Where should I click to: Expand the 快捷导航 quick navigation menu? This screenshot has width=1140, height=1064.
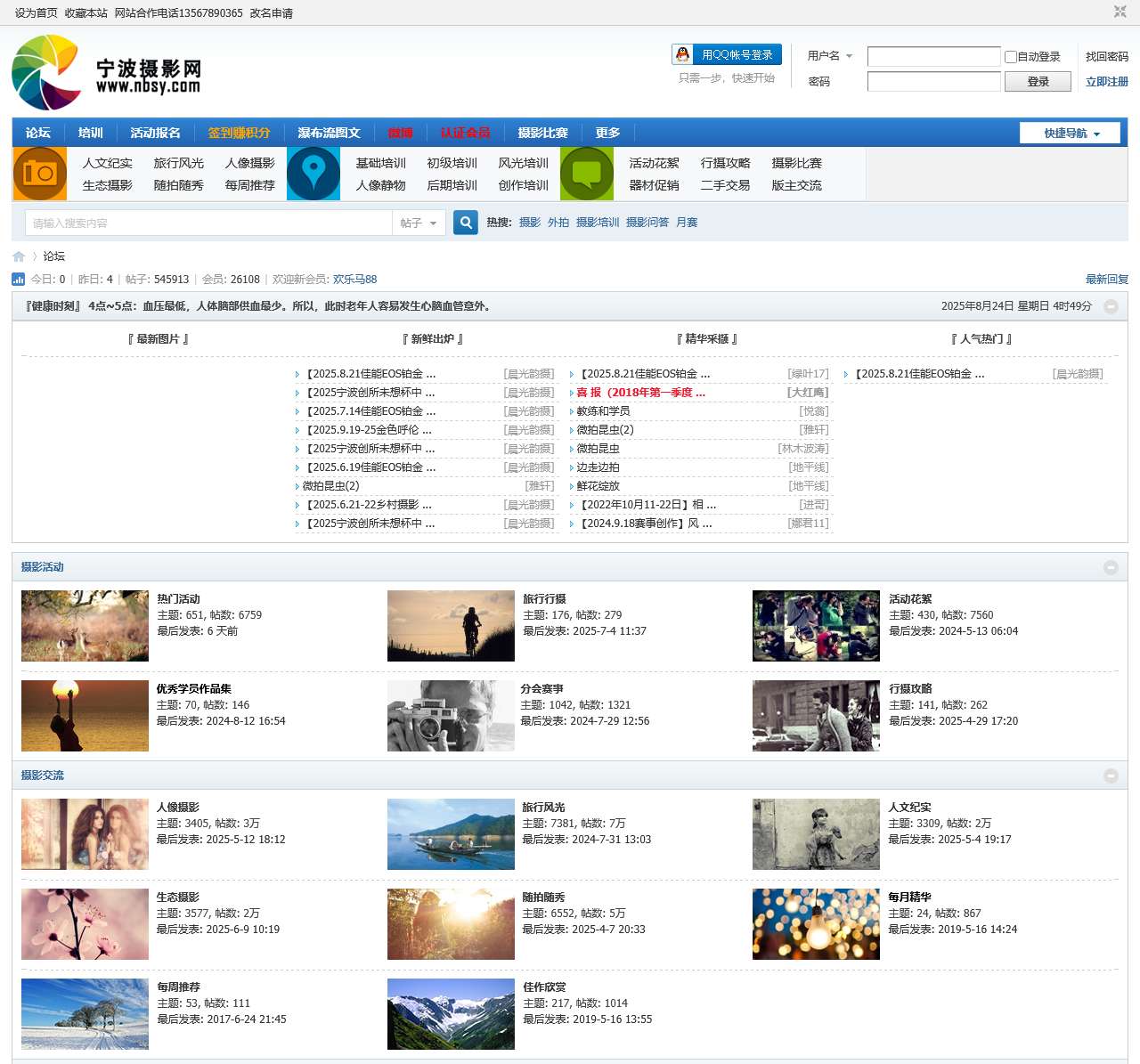coord(1072,134)
